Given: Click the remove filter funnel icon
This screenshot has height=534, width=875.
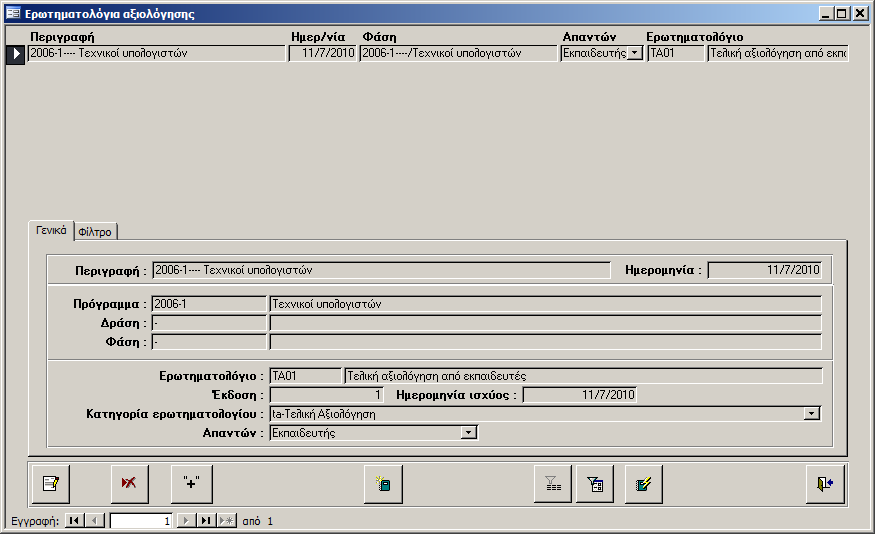Looking at the screenshot, I should [x=552, y=484].
